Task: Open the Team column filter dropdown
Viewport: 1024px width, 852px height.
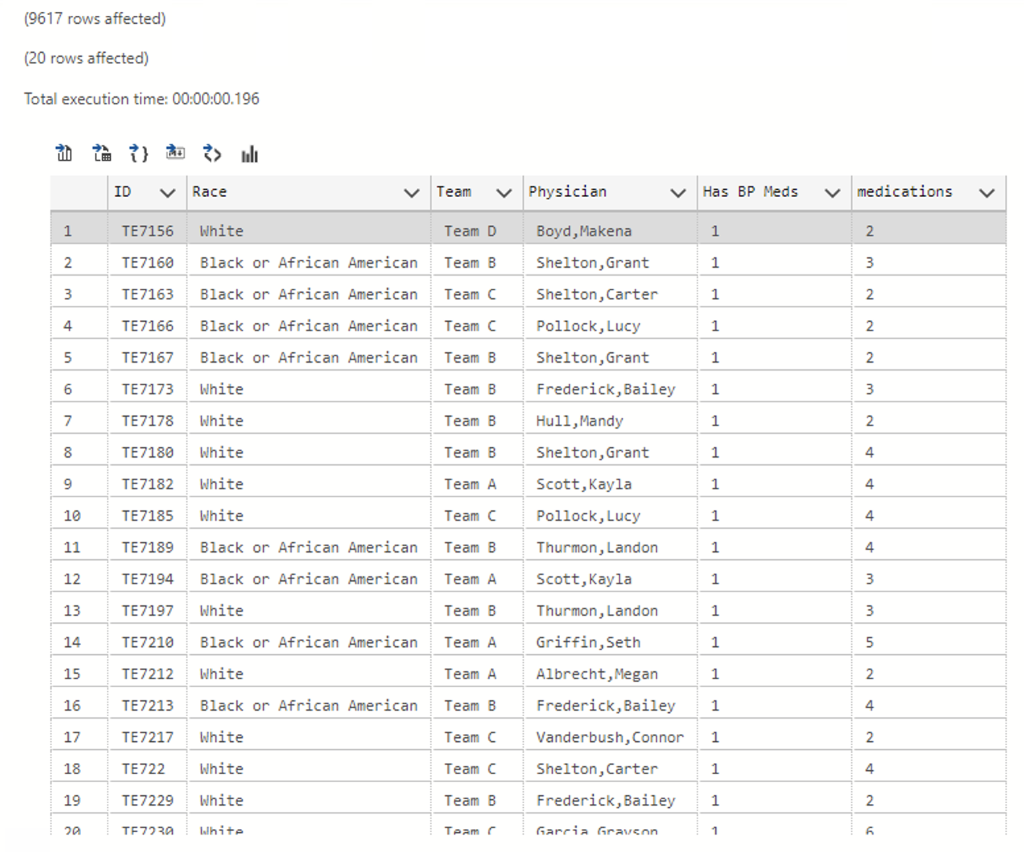Action: tap(504, 193)
